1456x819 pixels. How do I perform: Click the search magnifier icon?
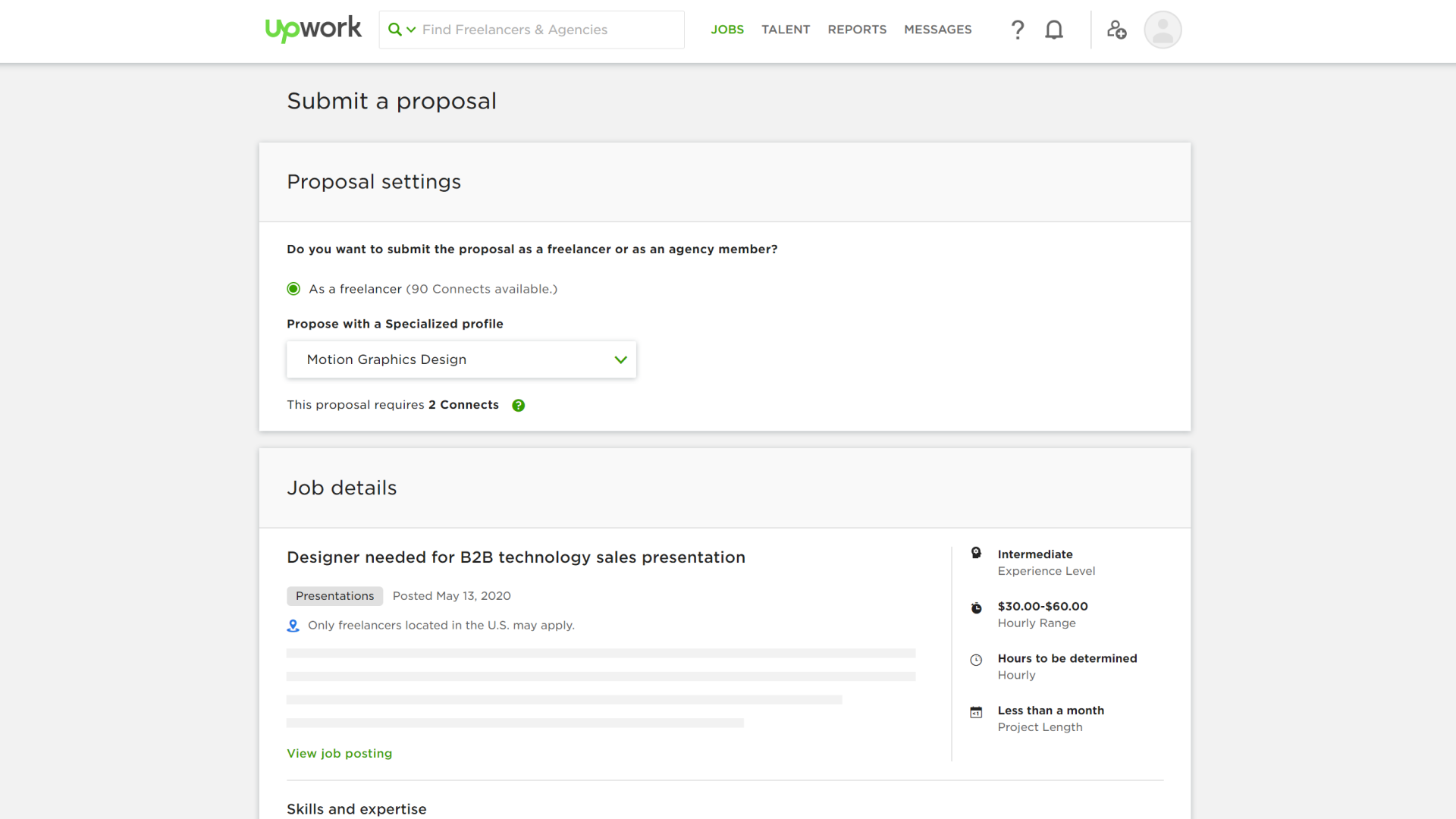coord(395,29)
